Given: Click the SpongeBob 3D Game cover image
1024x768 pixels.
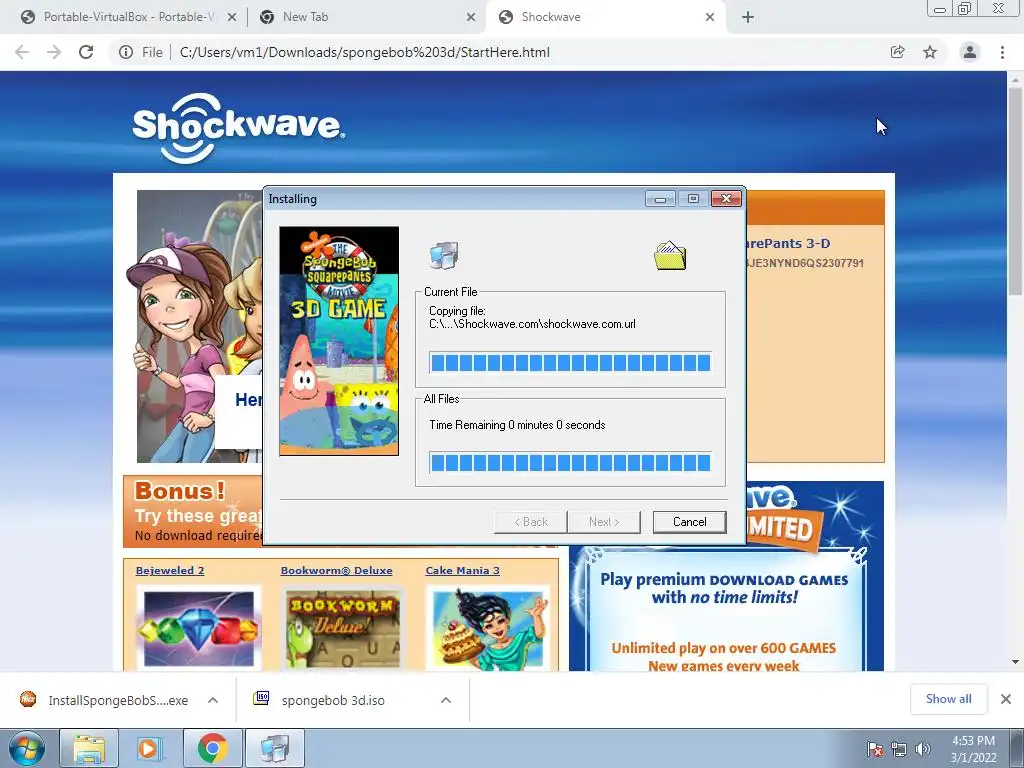Looking at the screenshot, I should pos(339,341).
